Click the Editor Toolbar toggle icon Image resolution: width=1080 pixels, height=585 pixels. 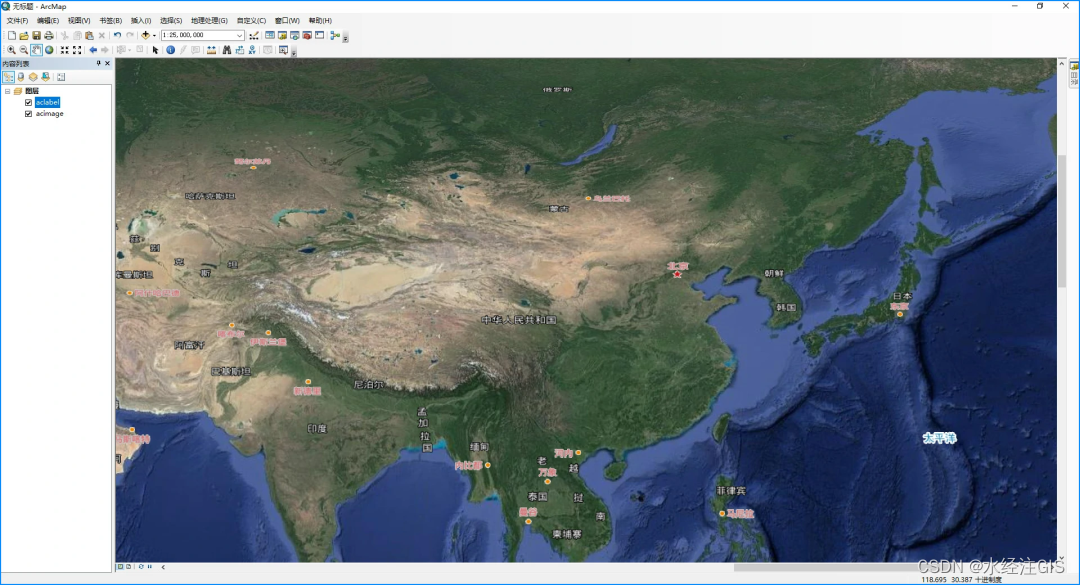coord(254,35)
